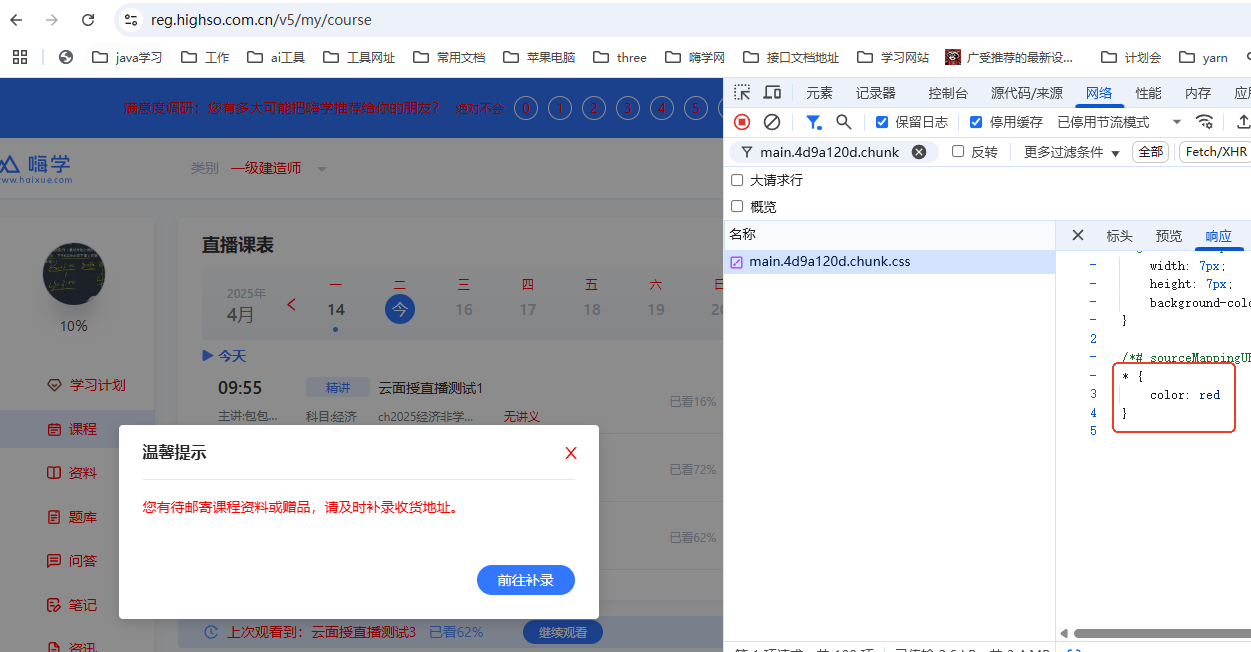Open the 已停用节流模式 throttling dropdown
1251x652 pixels.
click(x=1119, y=122)
